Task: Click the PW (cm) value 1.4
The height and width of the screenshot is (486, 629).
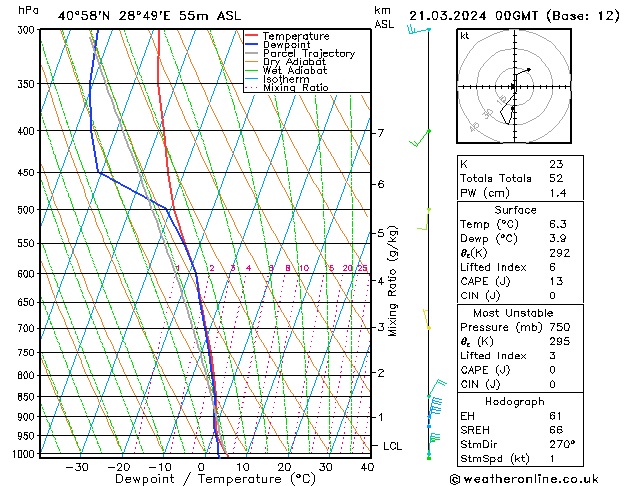Action: coord(558,193)
